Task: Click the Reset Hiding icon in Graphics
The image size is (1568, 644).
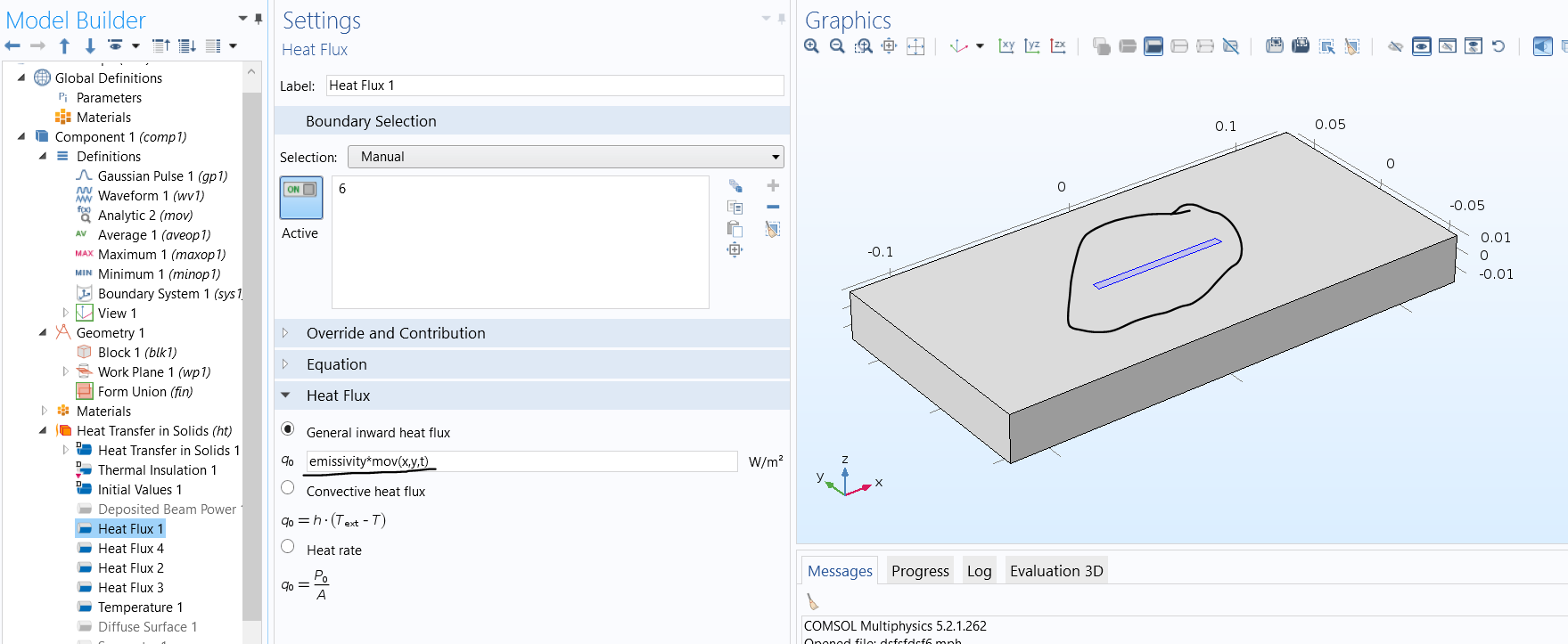Action: [x=1498, y=46]
